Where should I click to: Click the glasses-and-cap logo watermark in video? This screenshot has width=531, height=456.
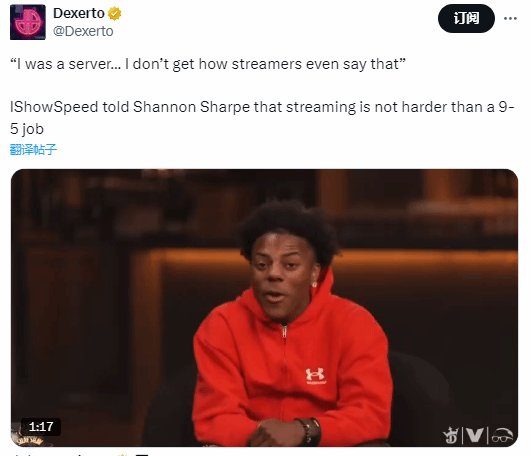[x=502, y=435]
